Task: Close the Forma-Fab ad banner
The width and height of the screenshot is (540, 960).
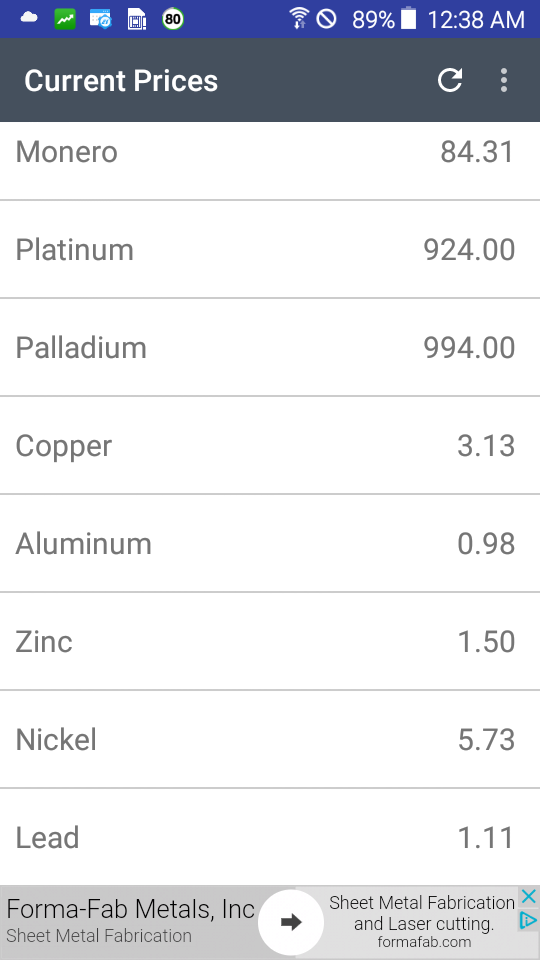Action: (x=528, y=897)
